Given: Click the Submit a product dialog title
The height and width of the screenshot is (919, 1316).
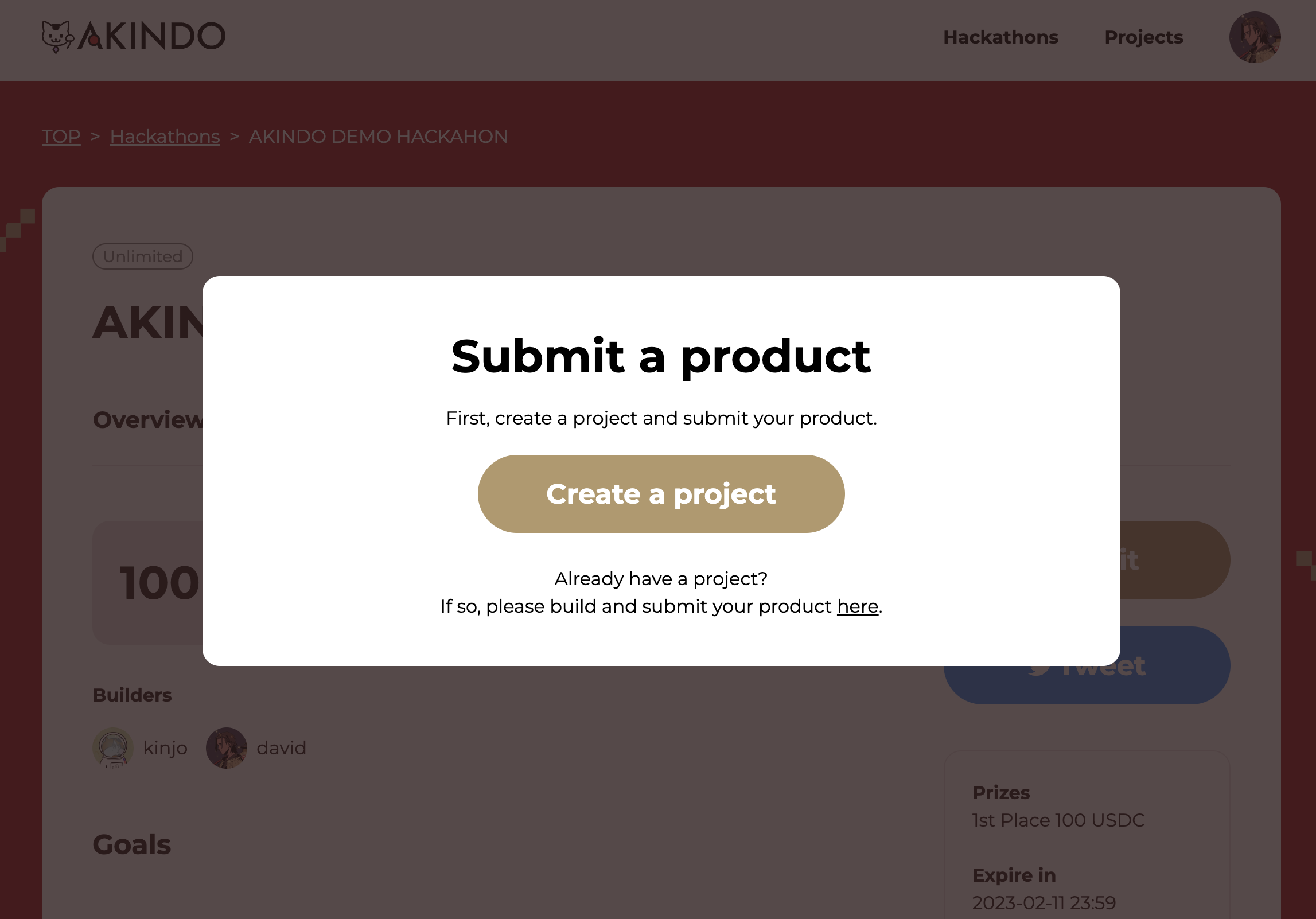Looking at the screenshot, I should [x=661, y=356].
